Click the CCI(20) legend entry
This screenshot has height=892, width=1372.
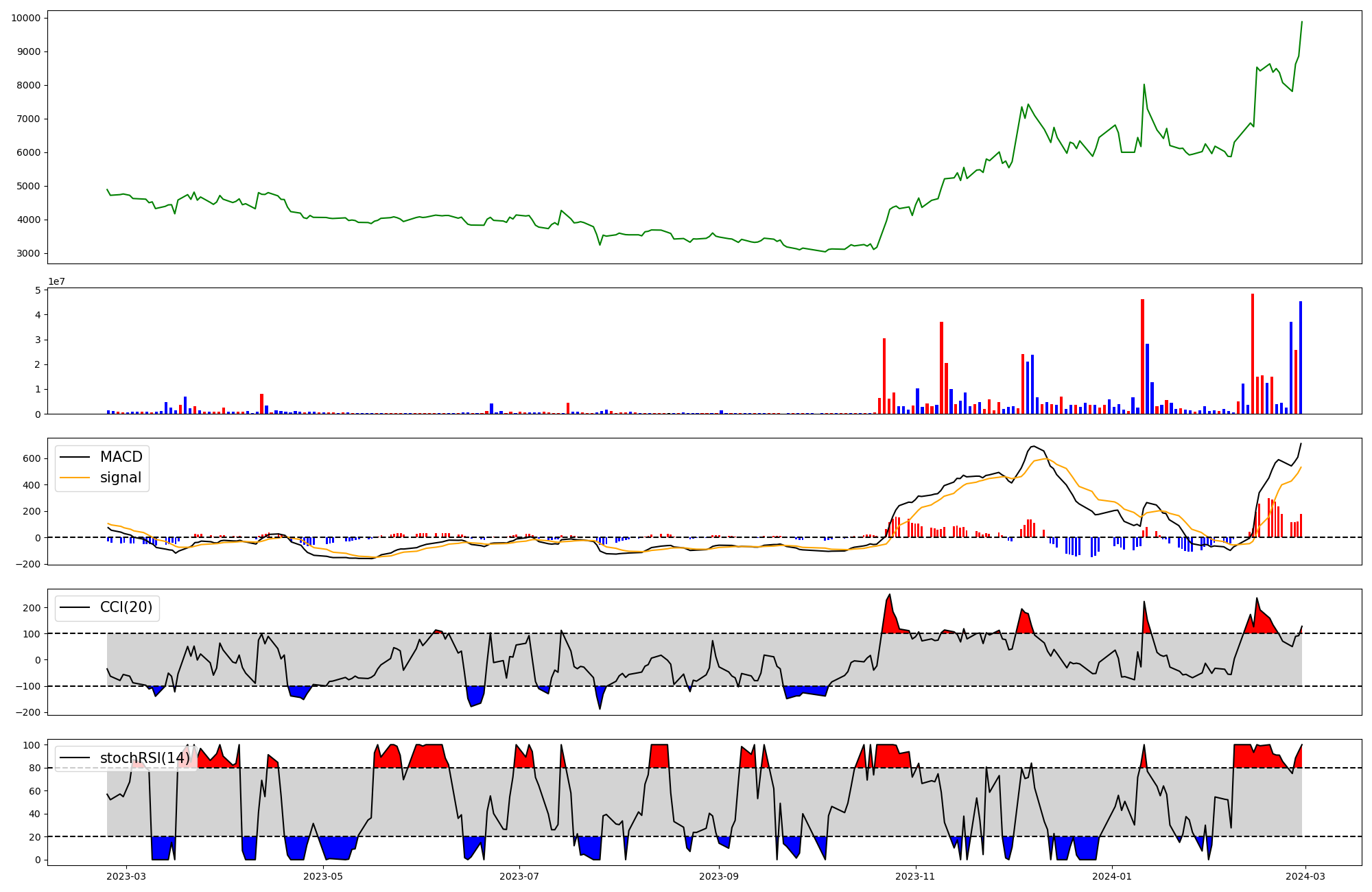pyautogui.click(x=126, y=607)
